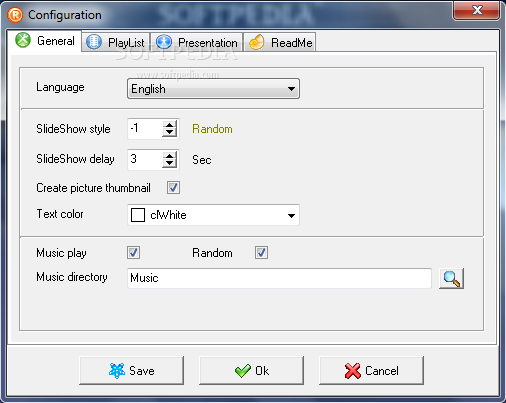Open the PlayList tab

pyautogui.click(x=116, y=42)
